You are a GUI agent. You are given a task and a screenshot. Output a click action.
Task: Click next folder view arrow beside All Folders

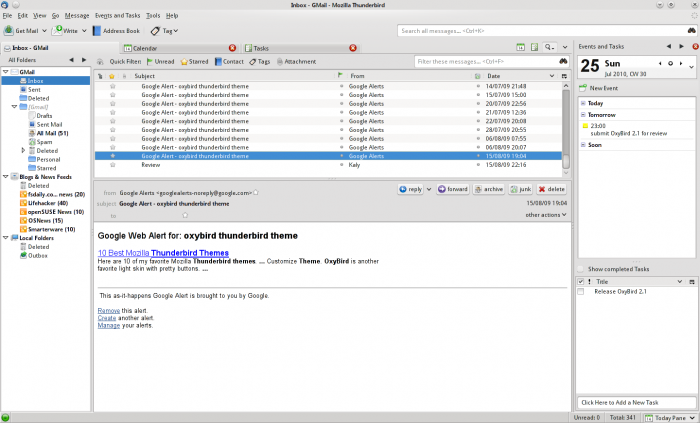point(83,60)
